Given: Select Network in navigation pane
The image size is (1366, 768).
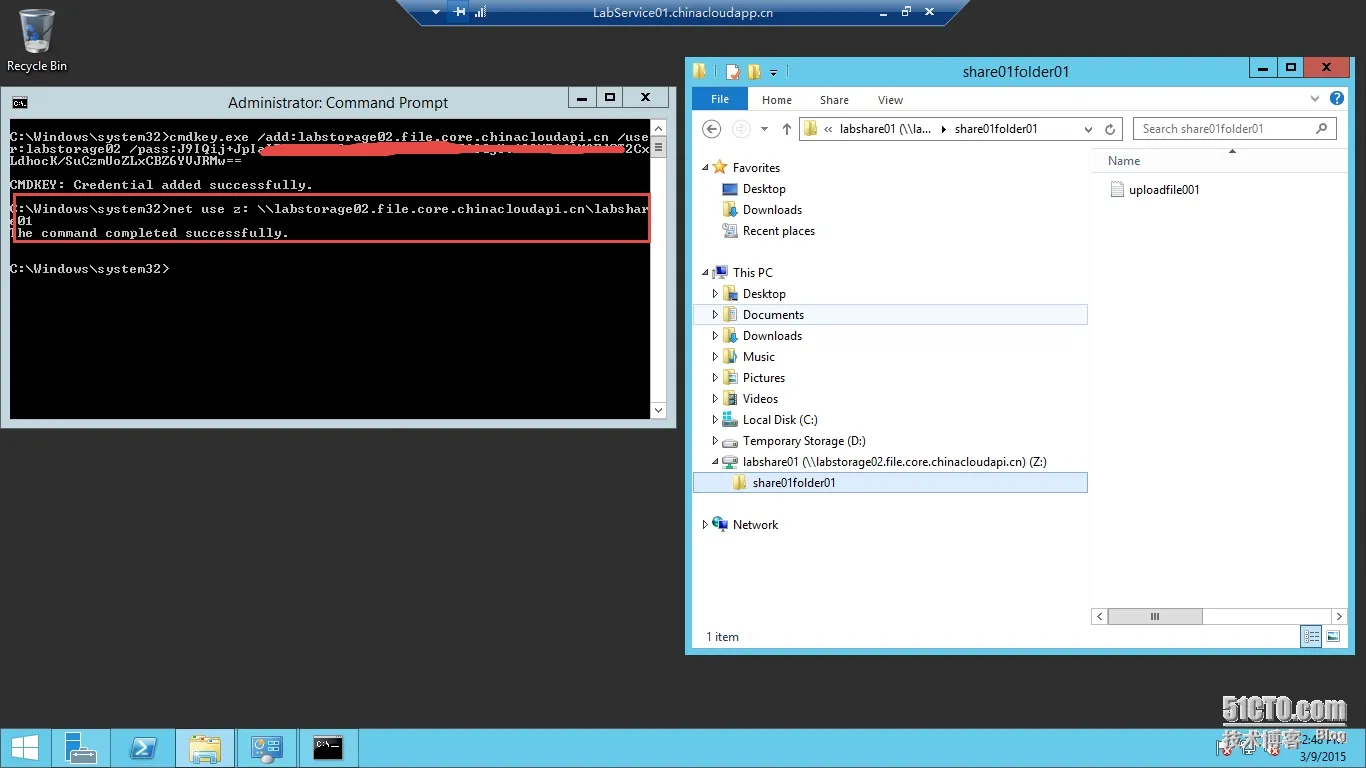Looking at the screenshot, I should click(x=755, y=525).
